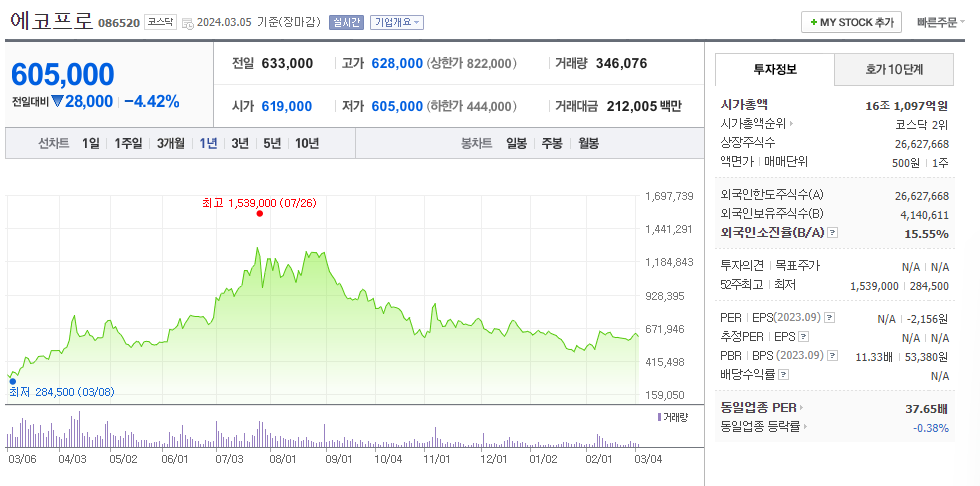Switch to 월봉 candlestick chart

click(589, 144)
